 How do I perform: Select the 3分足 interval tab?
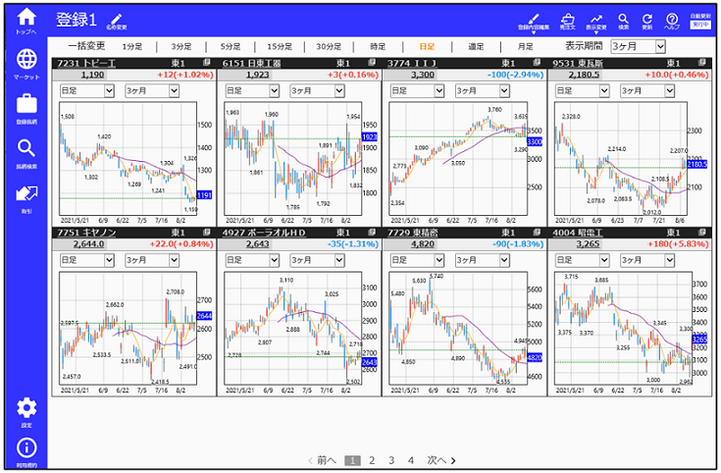point(181,46)
